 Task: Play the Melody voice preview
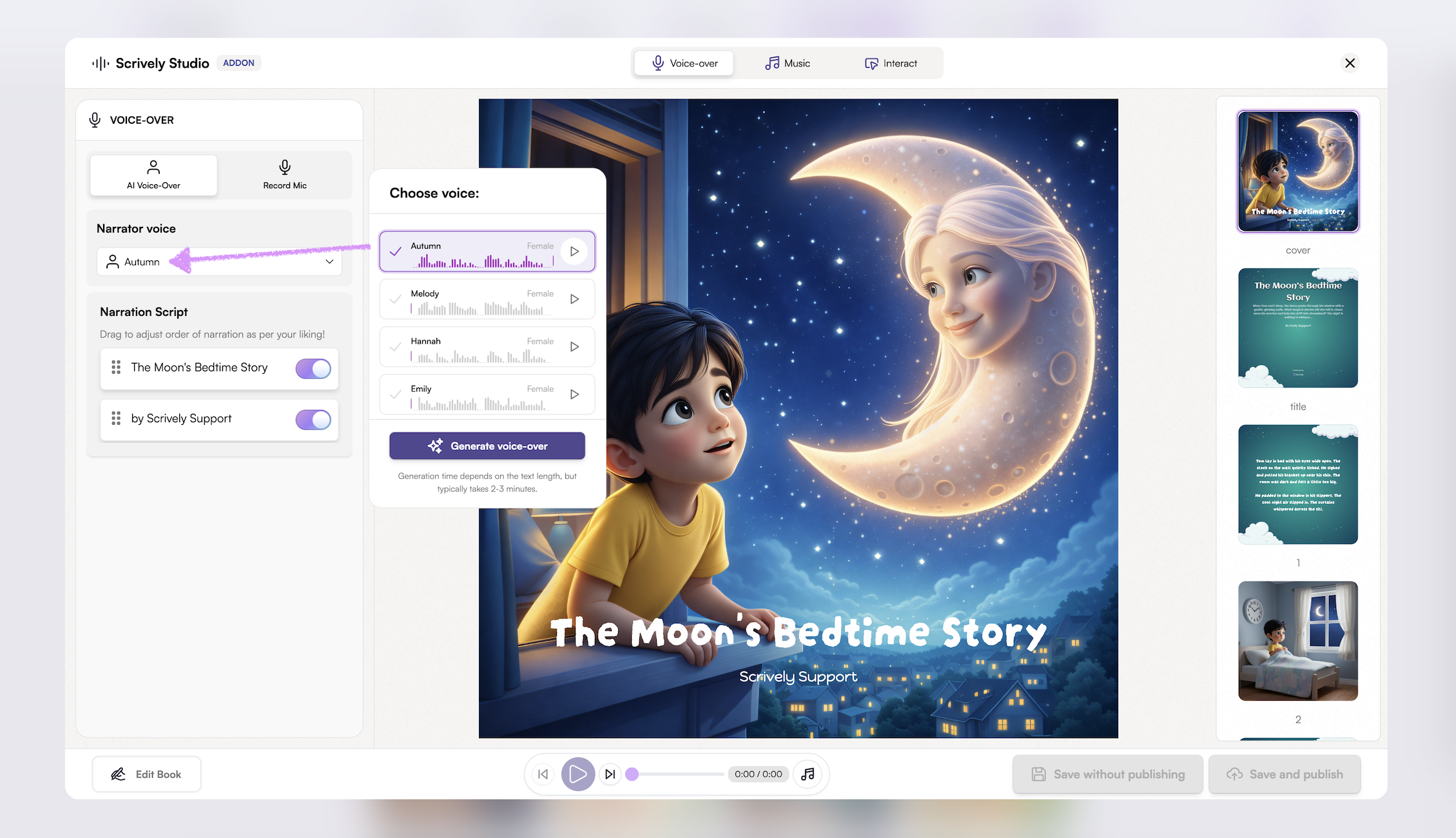574,299
